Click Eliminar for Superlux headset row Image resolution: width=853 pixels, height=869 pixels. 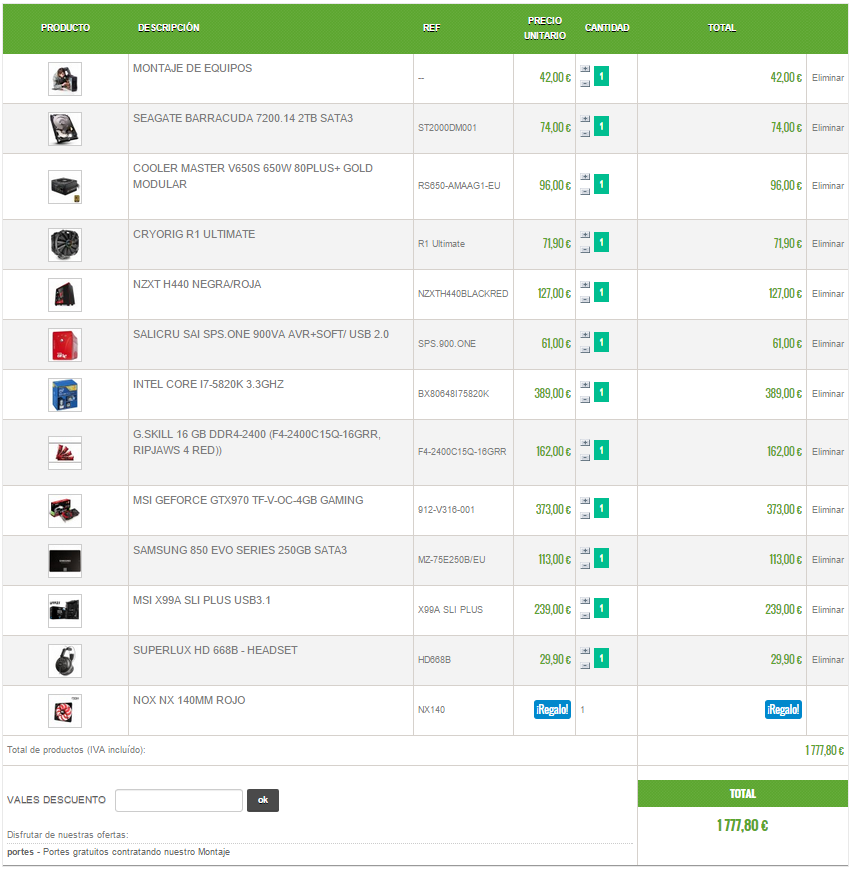tap(828, 660)
